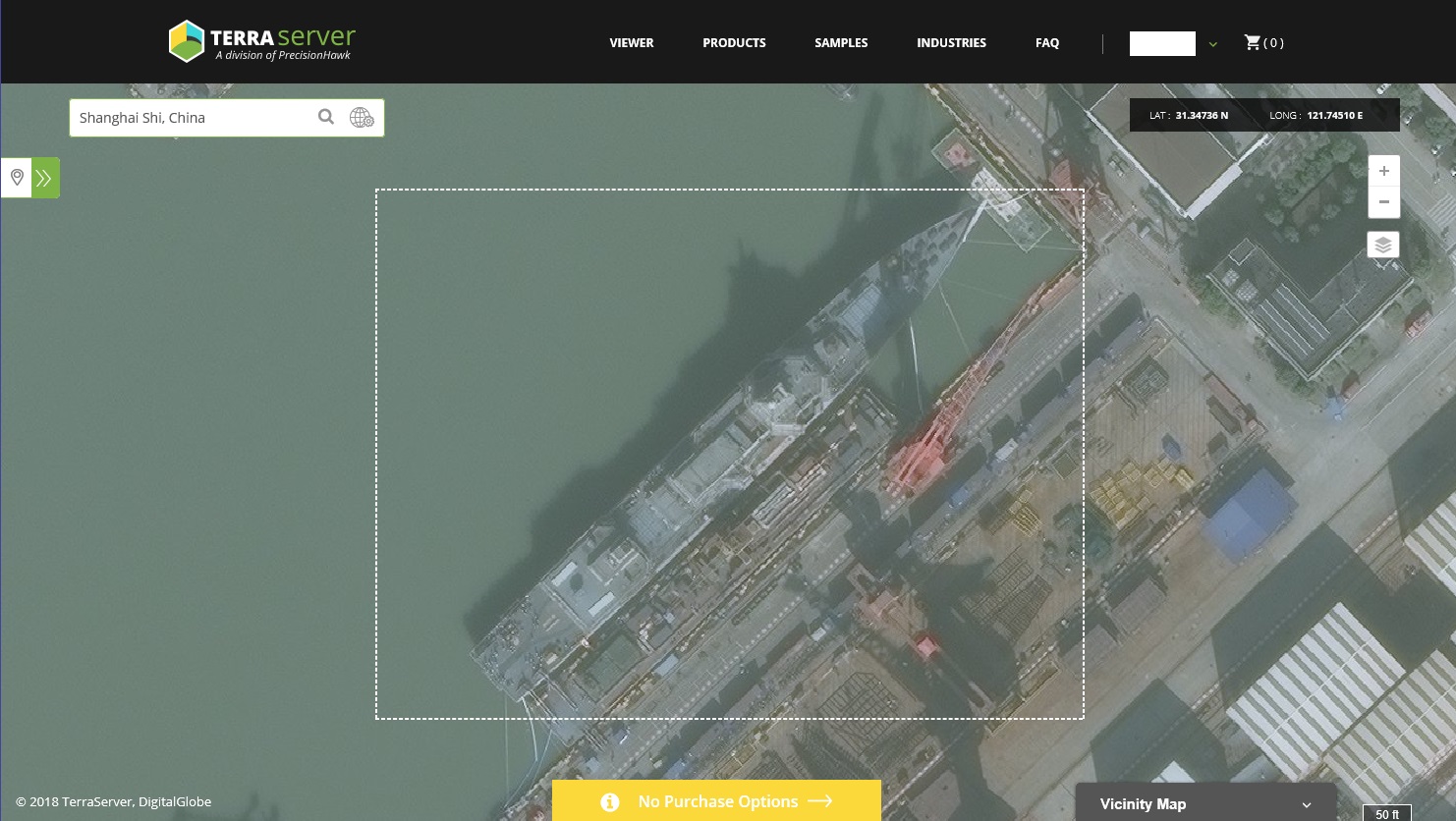
Task: Zoom out with the minus button
Action: (x=1383, y=202)
